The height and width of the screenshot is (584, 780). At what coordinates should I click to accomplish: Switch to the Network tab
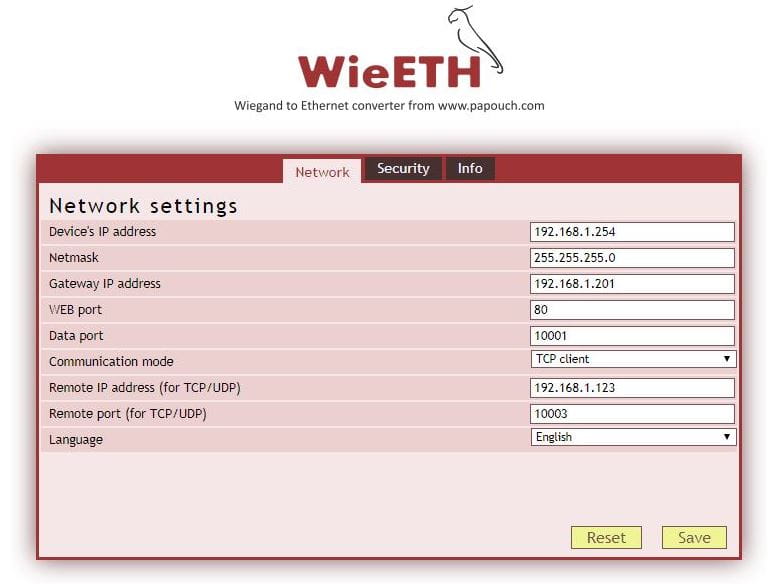click(x=322, y=171)
